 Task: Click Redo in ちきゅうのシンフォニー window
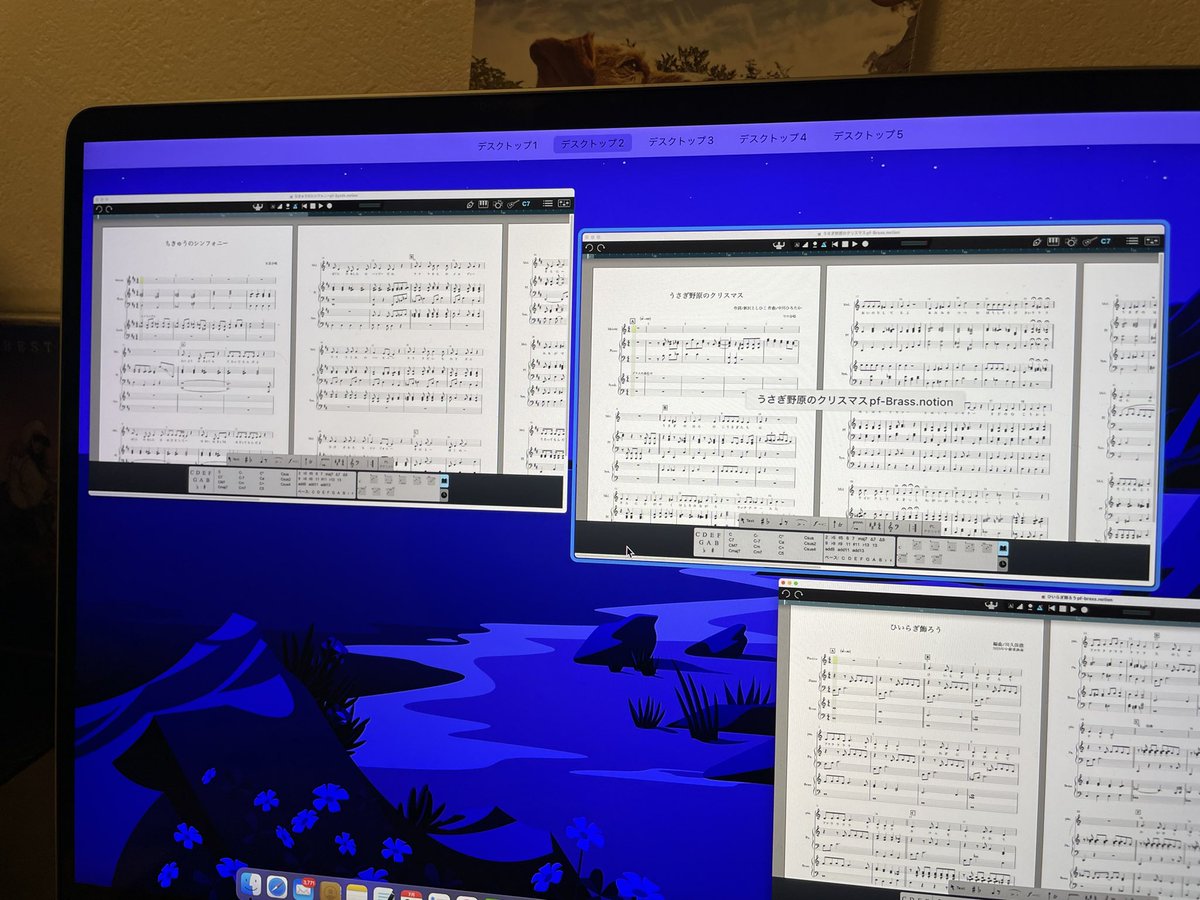tap(108, 208)
